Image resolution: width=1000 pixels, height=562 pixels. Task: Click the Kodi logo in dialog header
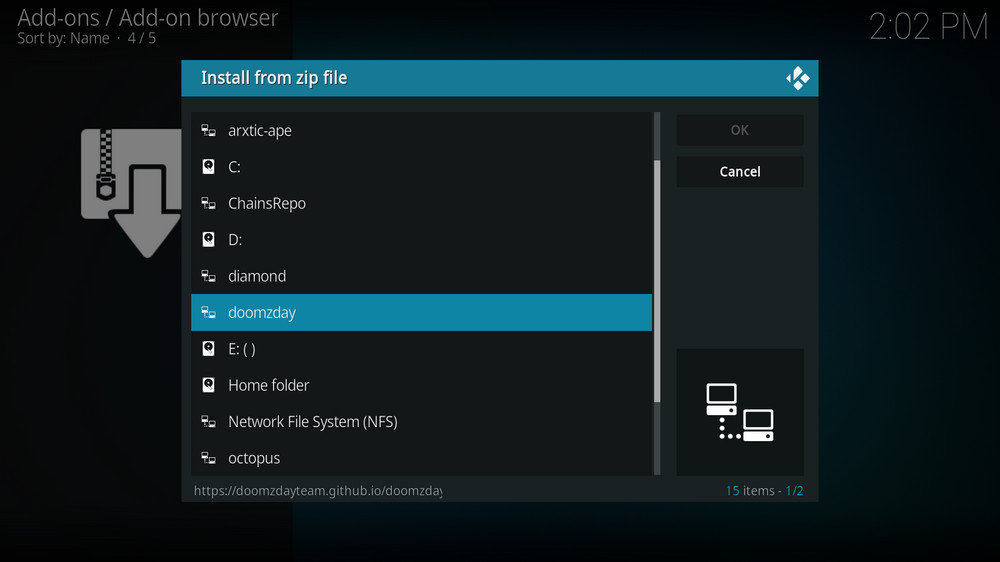[797, 78]
